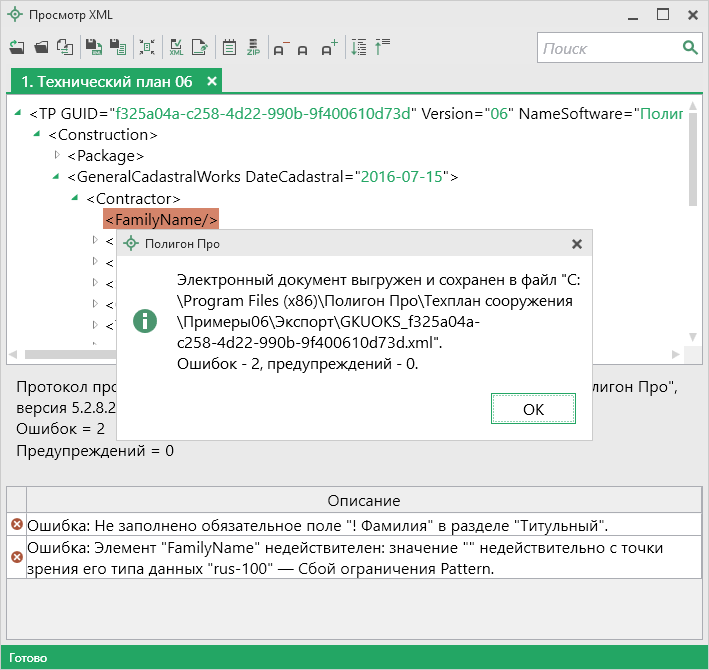The height and width of the screenshot is (670, 709).
Task: Switch to tab Технический план 06
Action: 107,81
